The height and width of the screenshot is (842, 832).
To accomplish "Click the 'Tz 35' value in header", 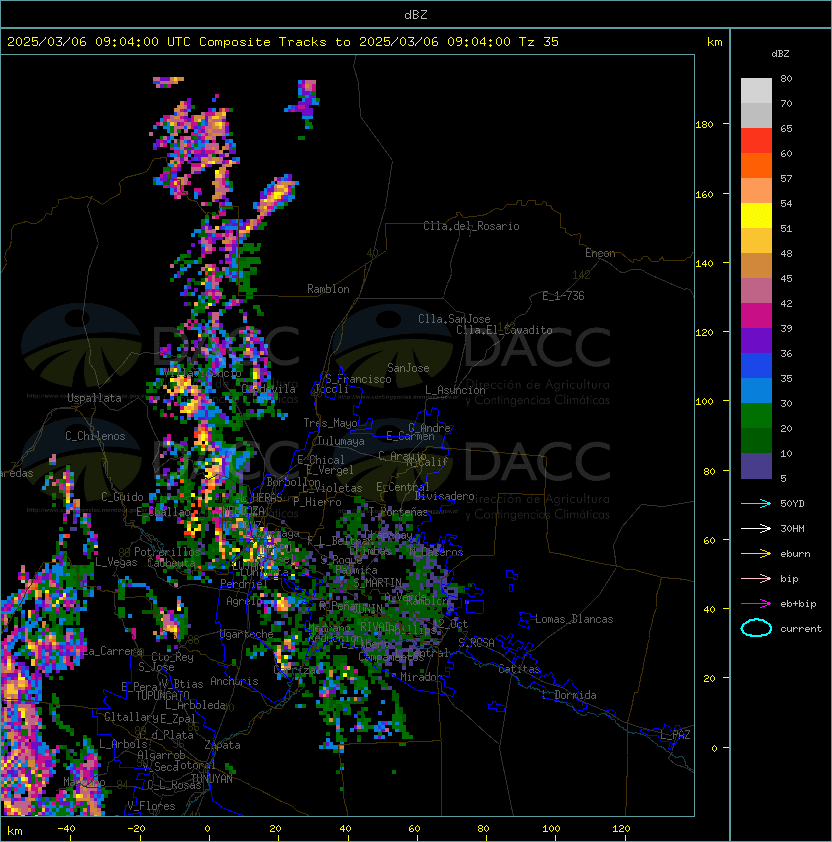I will point(539,42).
